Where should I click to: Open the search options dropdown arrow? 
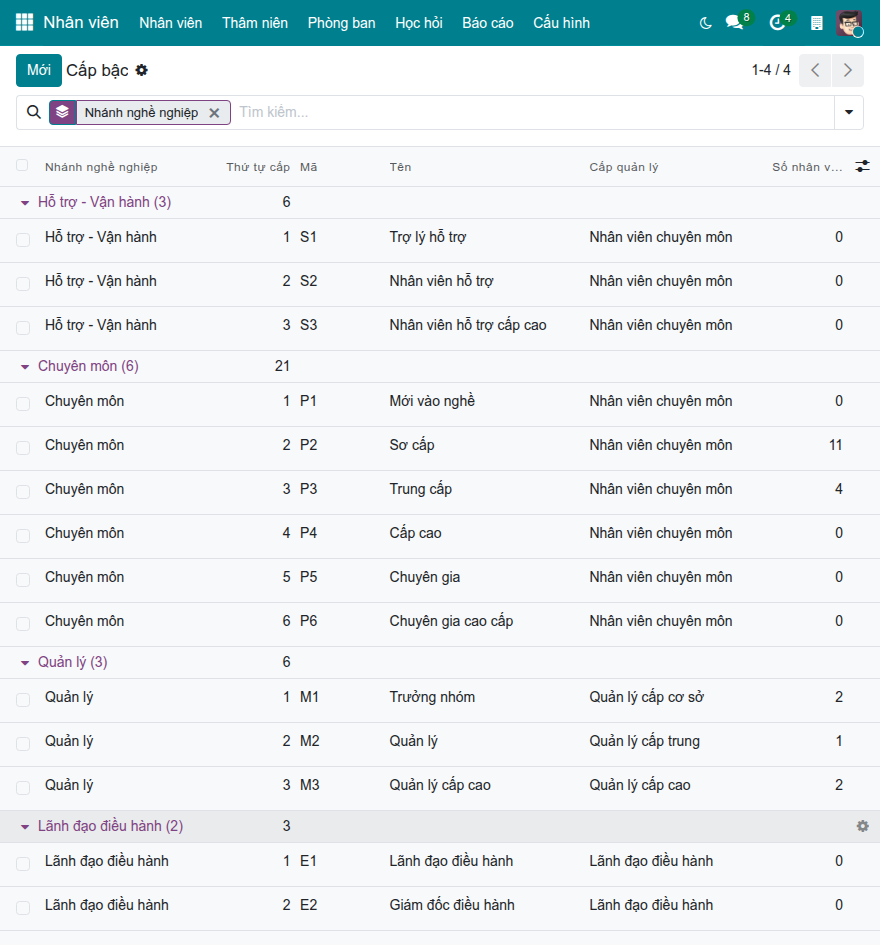[849, 112]
